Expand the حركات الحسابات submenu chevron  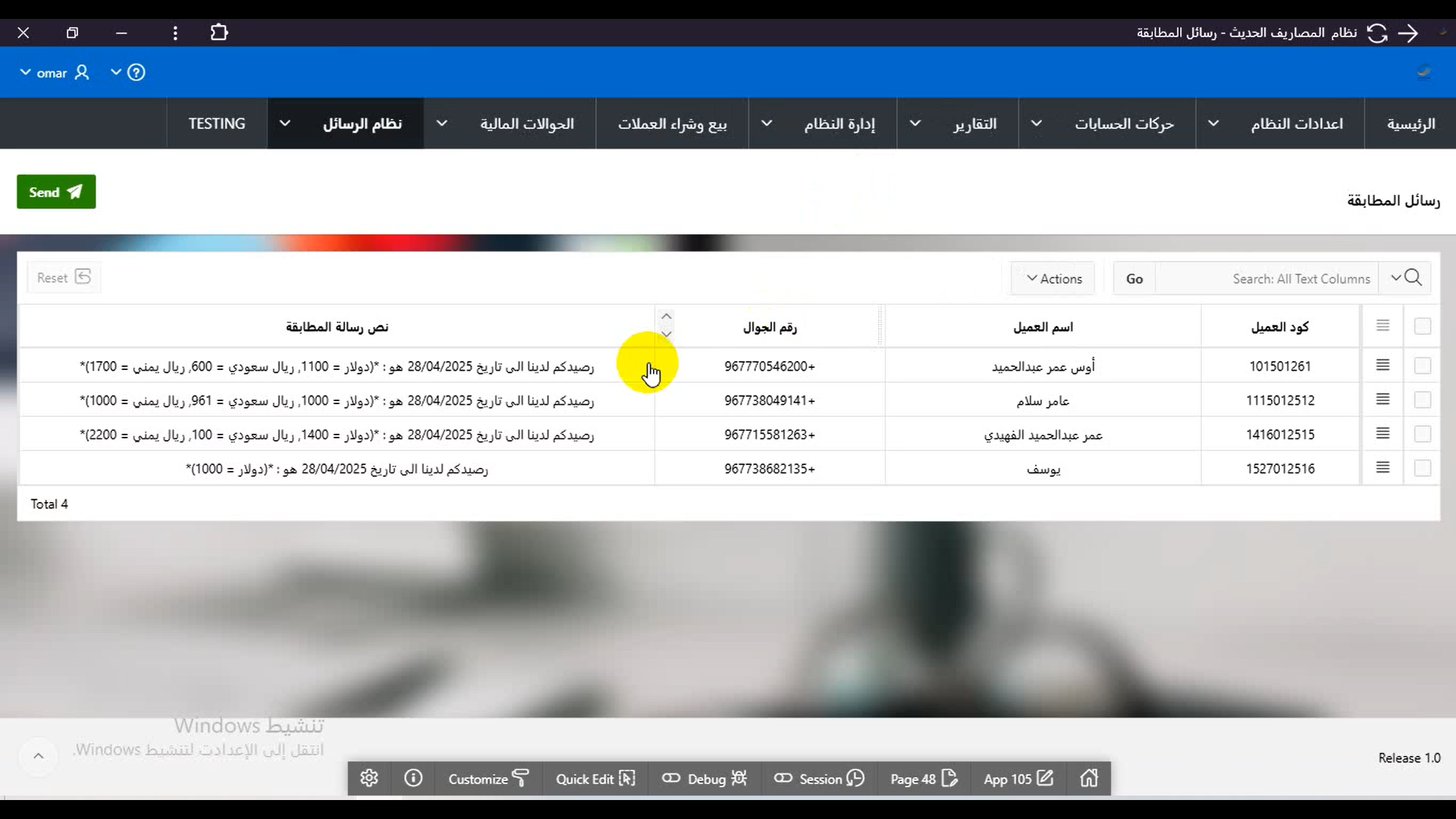pyautogui.click(x=1036, y=124)
